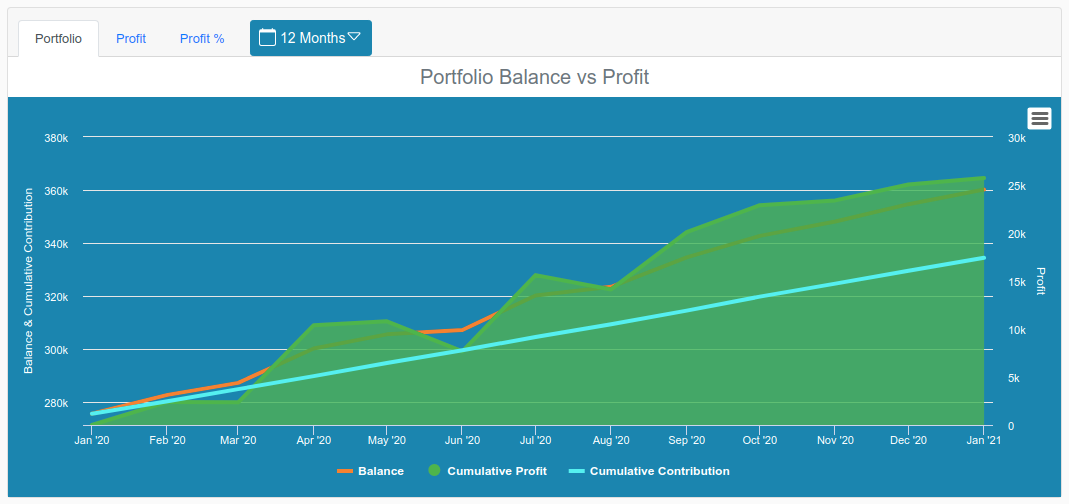The width and height of the screenshot is (1069, 504).
Task: Click the cyan Cumulative Contribution legend swatch
Action: (577, 471)
